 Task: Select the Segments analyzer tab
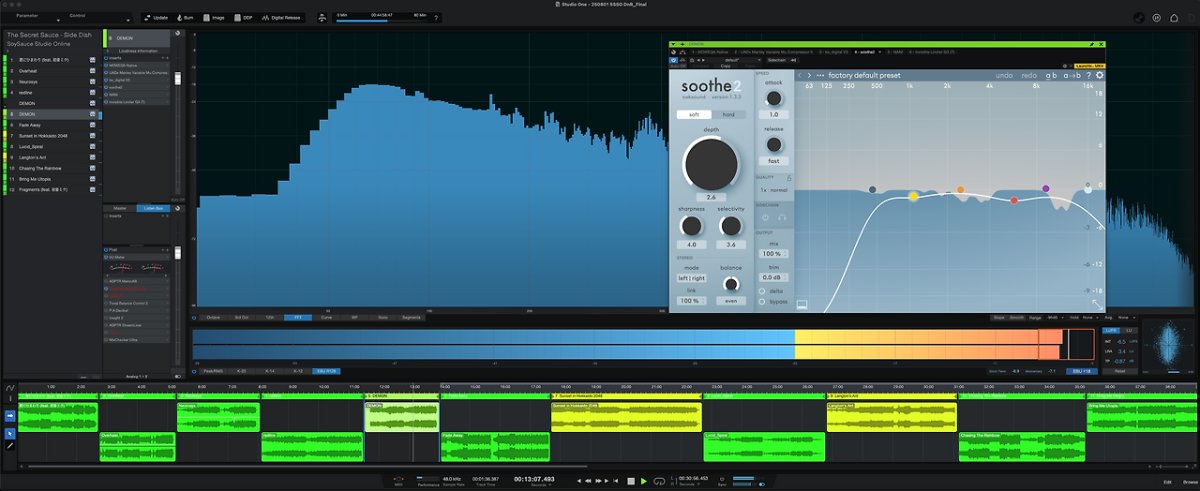(411, 317)
